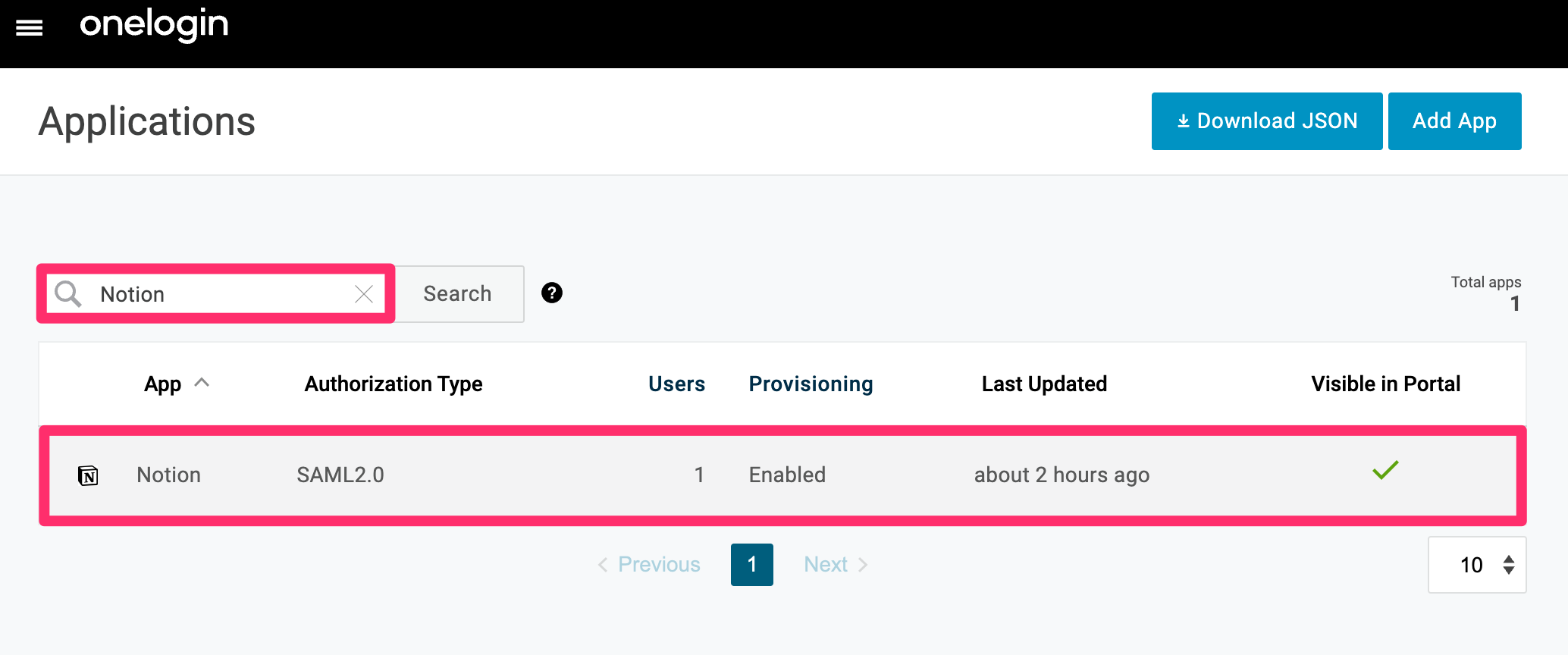Clear the Notion search text
This screenshot has height=655, width=1568.
pyautogui.click(x=364, y=294)
